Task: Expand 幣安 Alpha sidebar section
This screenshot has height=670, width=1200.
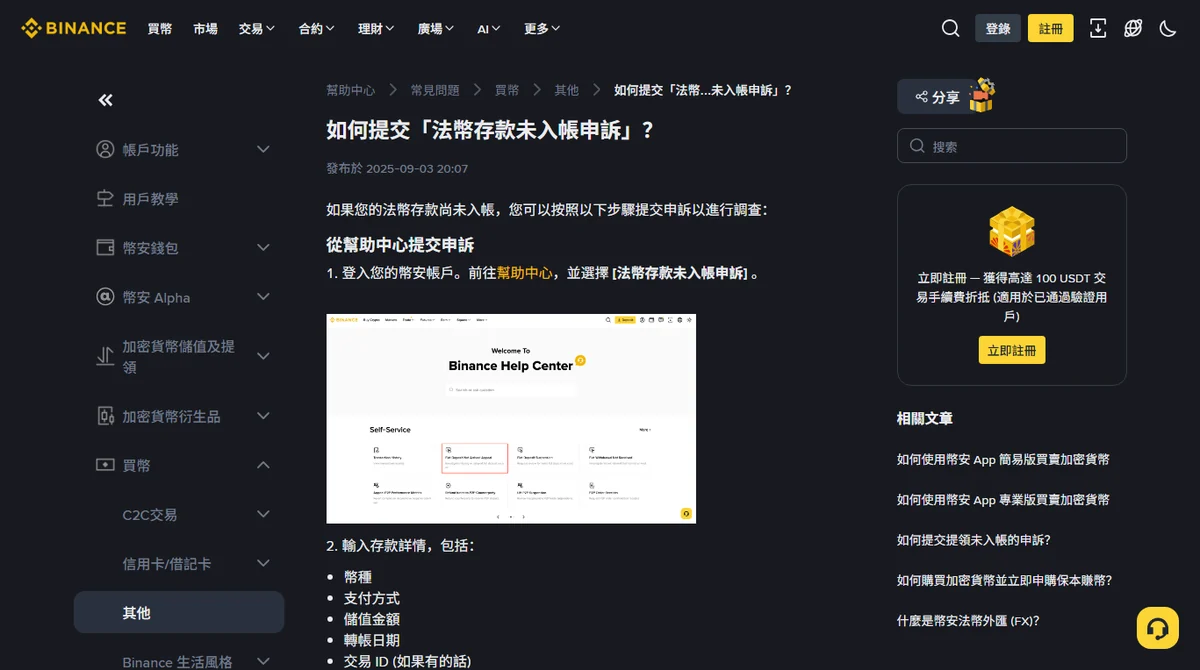Action: [263, 297]
